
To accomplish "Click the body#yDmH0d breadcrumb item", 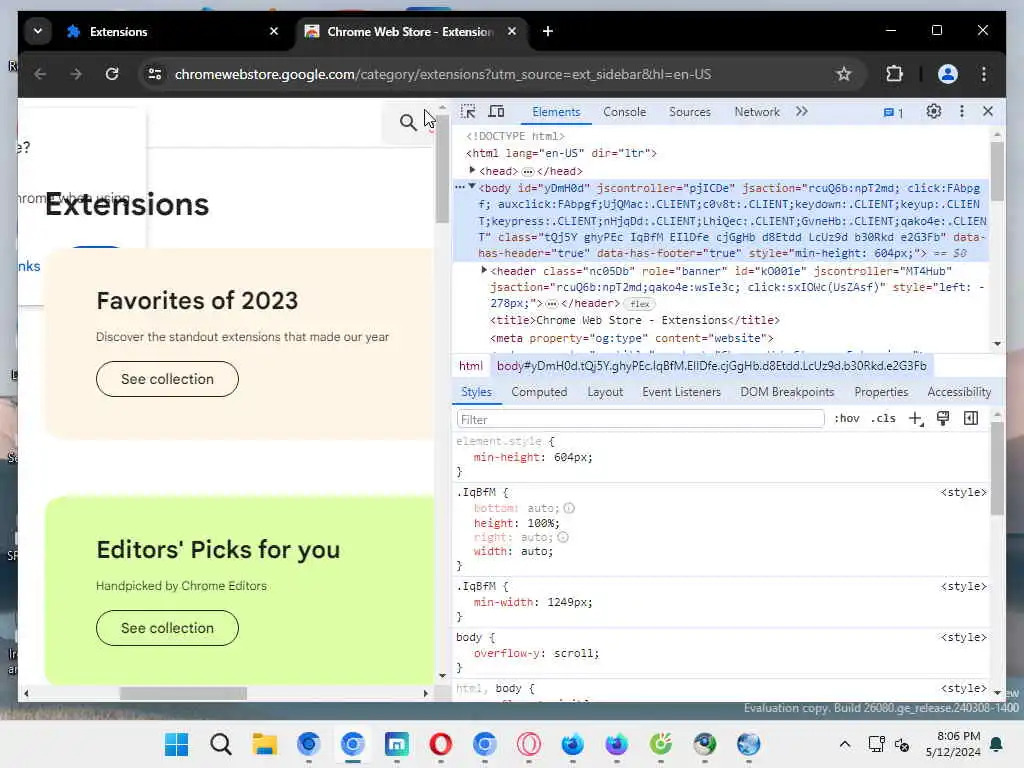I will pos(711,366).
